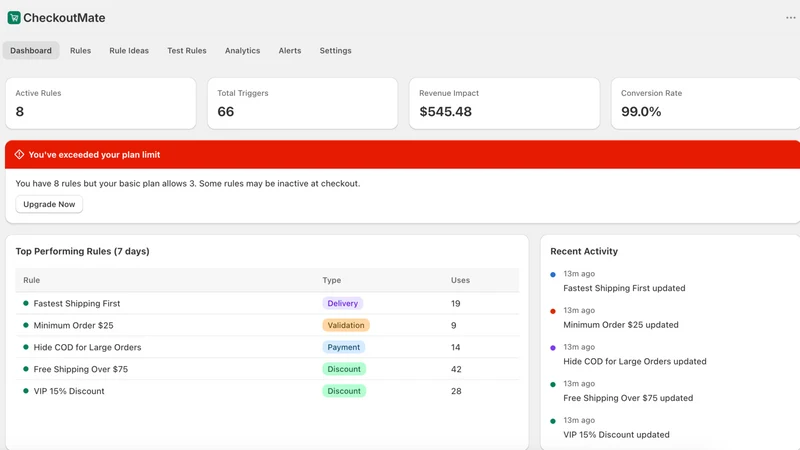Click the uses value 19

tap(456, 304)
